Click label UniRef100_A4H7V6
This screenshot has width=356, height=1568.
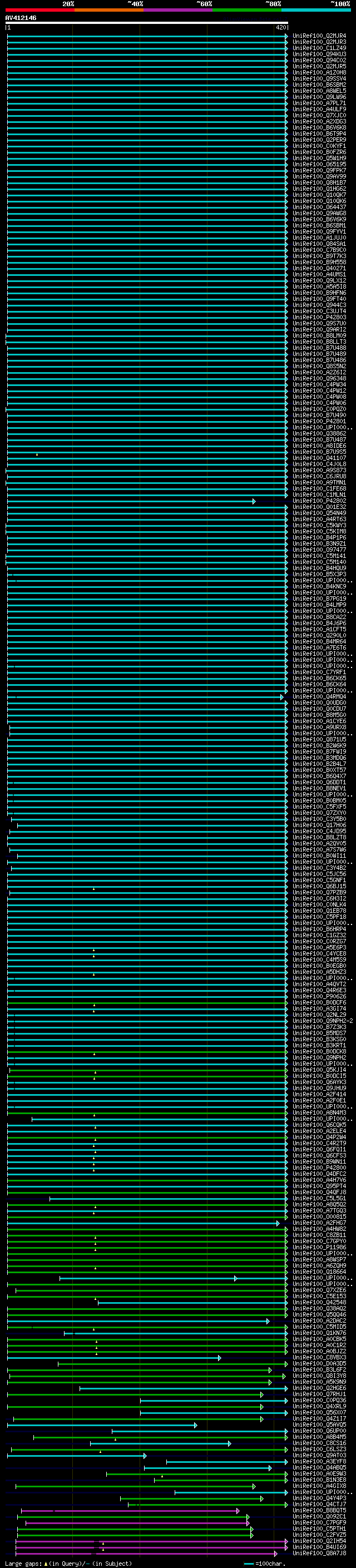point(319,1180)
